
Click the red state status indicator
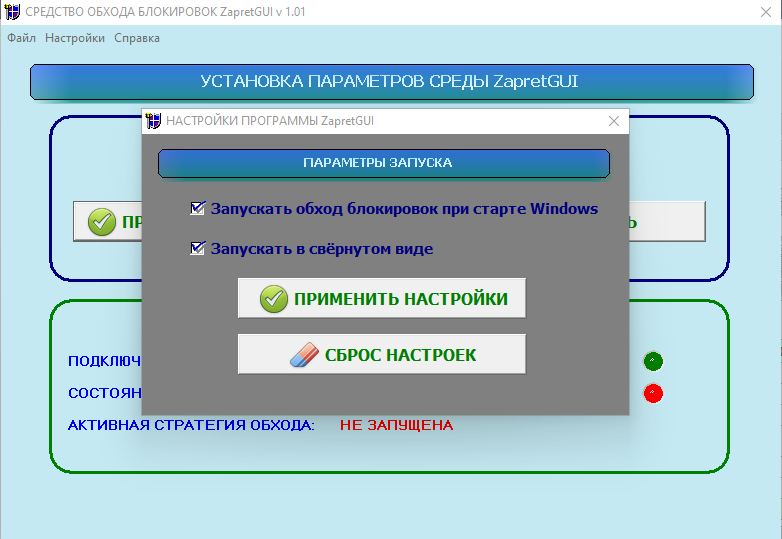[x=653, y=393]
